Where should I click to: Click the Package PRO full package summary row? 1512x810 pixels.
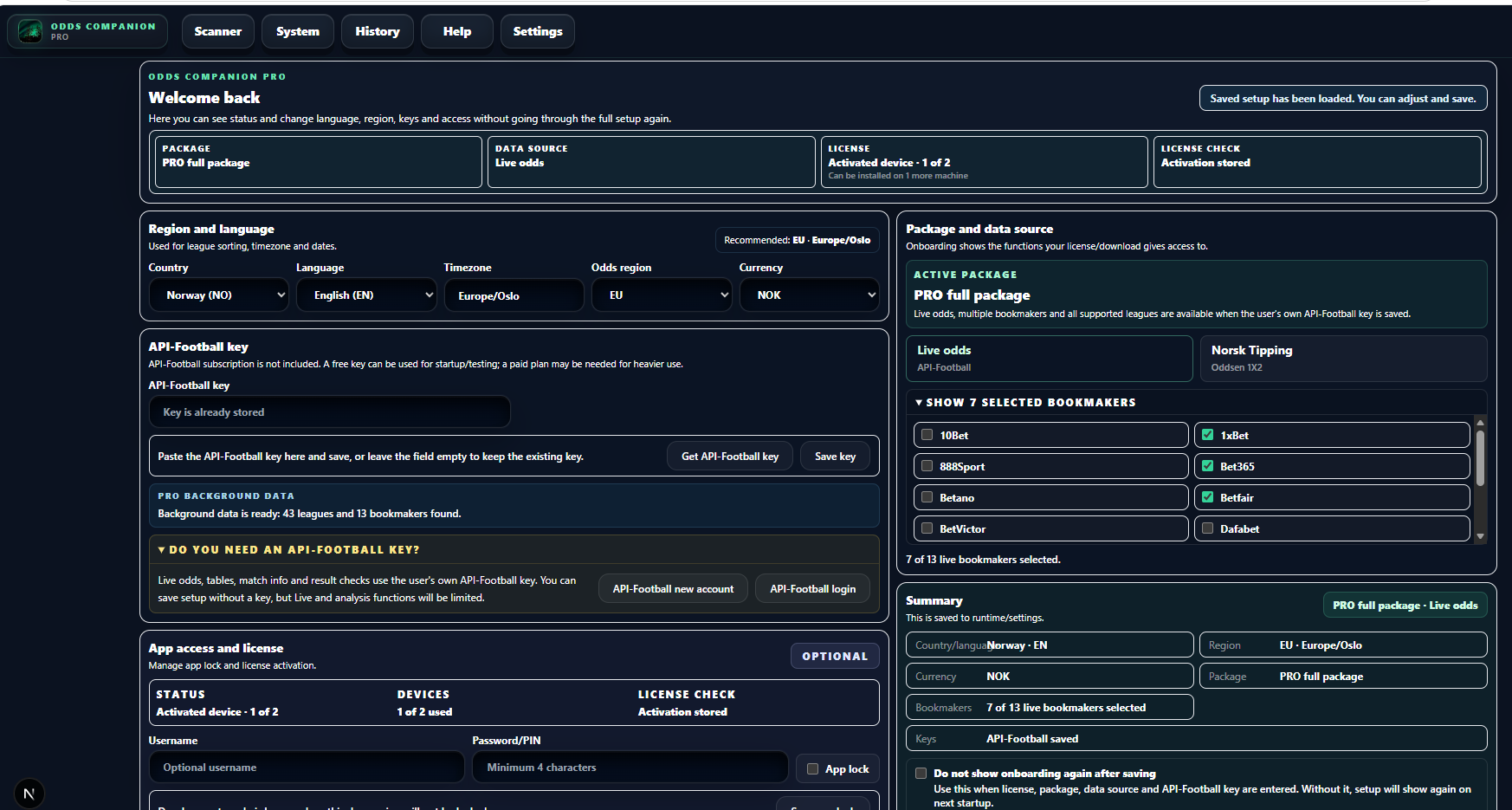tap(1343, 677)
